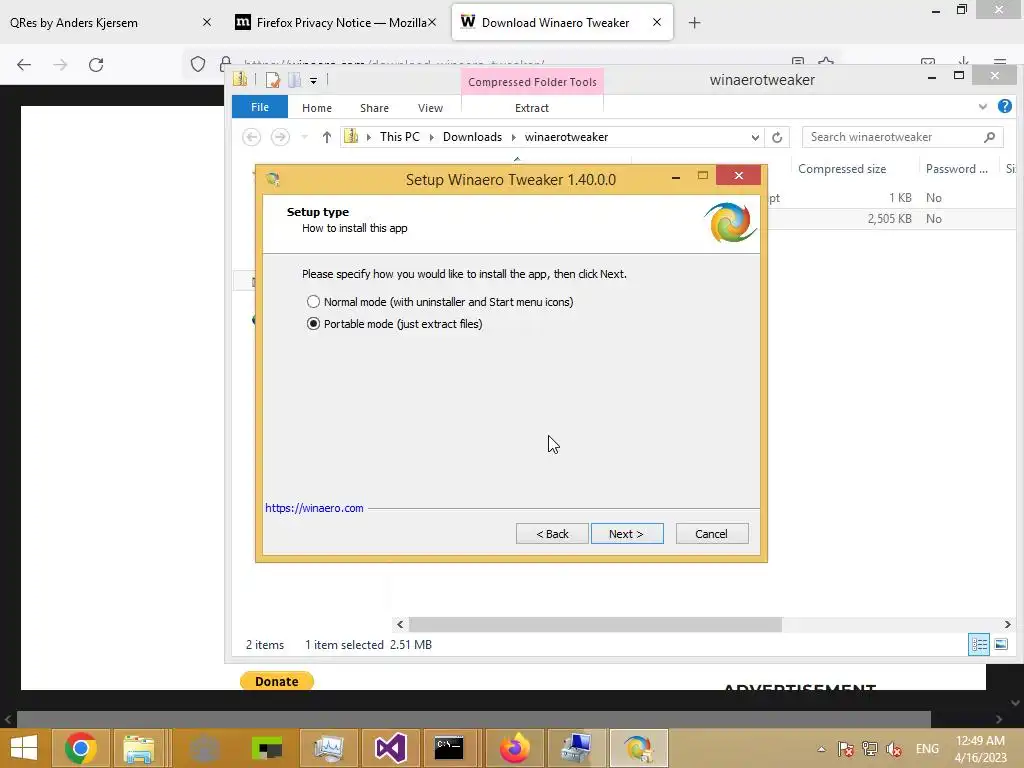Click Explorer scrollbar left arrow

(x=400, y=624)
